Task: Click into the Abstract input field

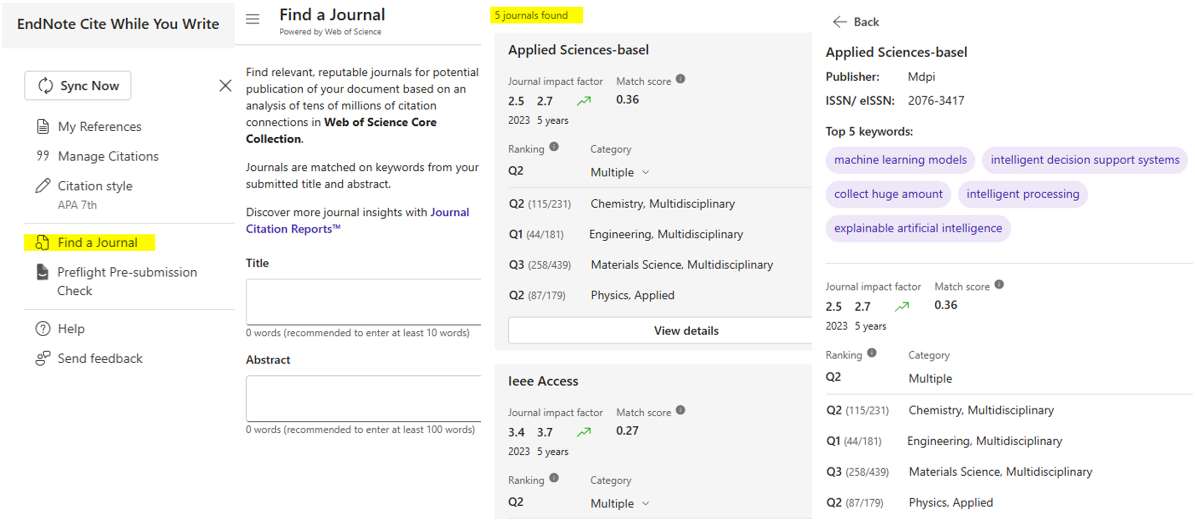Action: tap(364, 399)
